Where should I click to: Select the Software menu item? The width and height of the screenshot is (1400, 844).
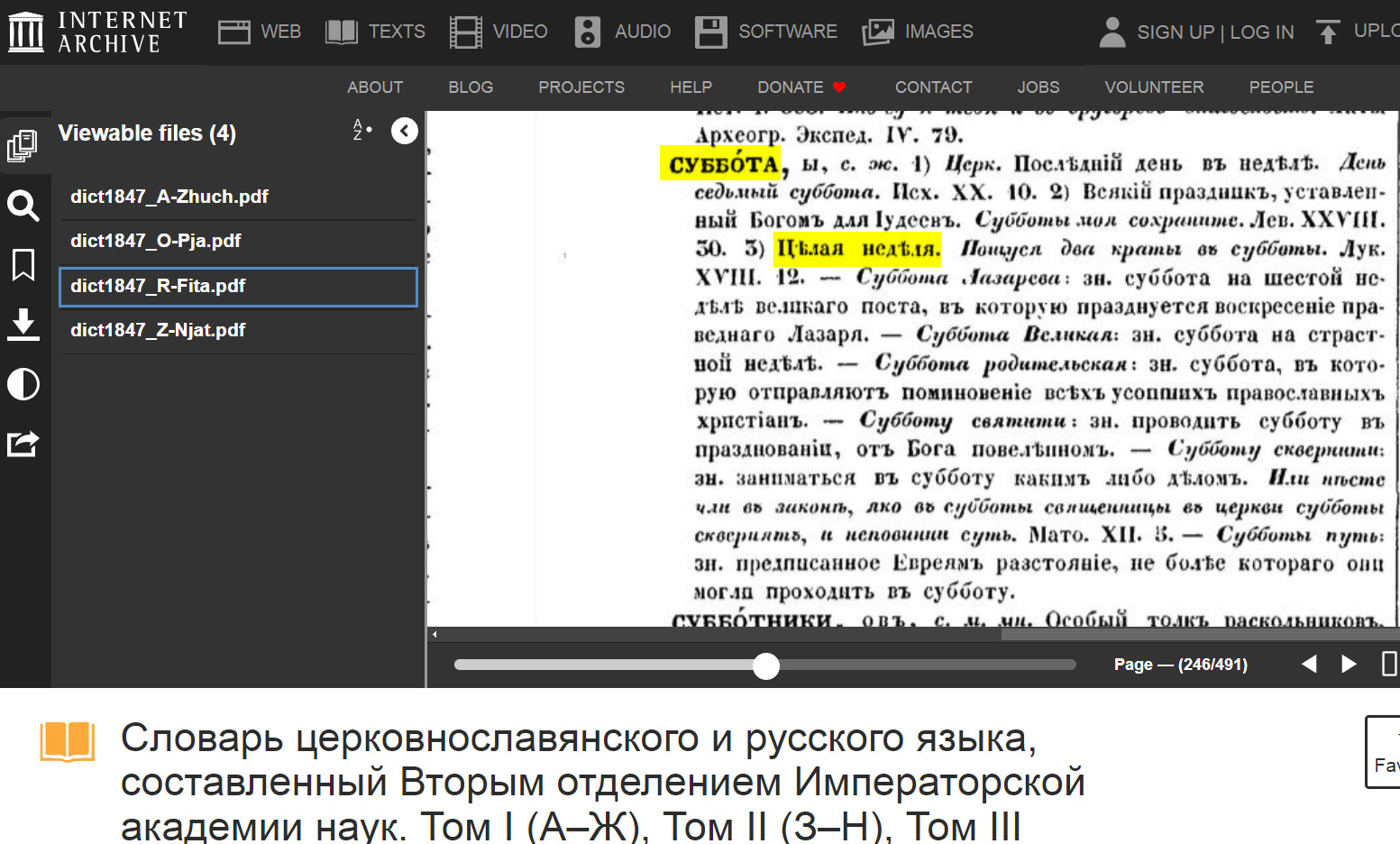[x=788, y=32]
